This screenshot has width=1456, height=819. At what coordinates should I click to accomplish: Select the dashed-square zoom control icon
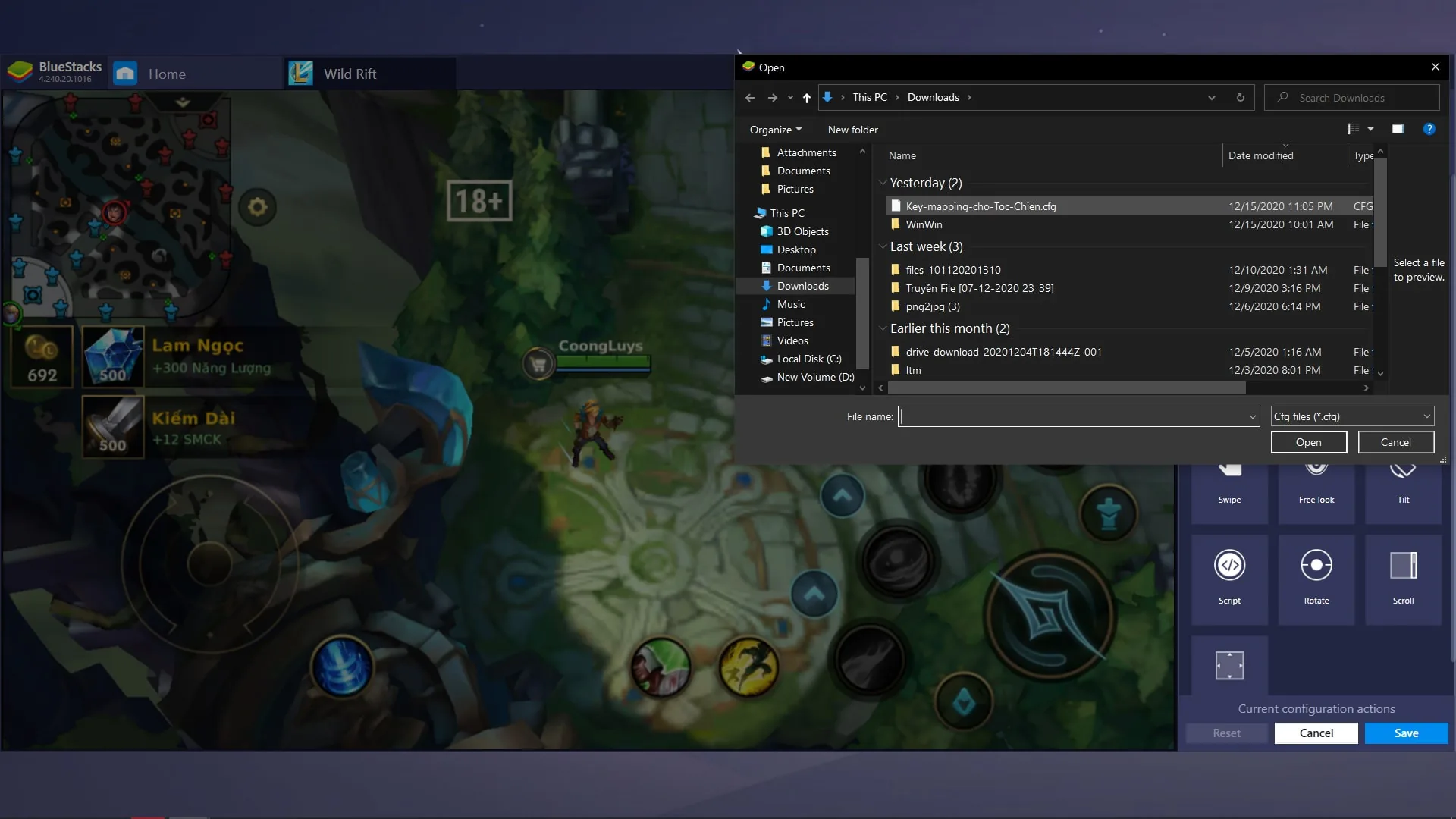[x=1229, y=665]
